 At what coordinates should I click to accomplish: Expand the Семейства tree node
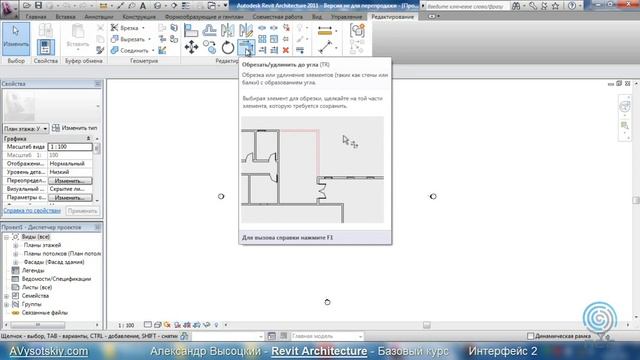pyautogui.click(x=7, y=296)
